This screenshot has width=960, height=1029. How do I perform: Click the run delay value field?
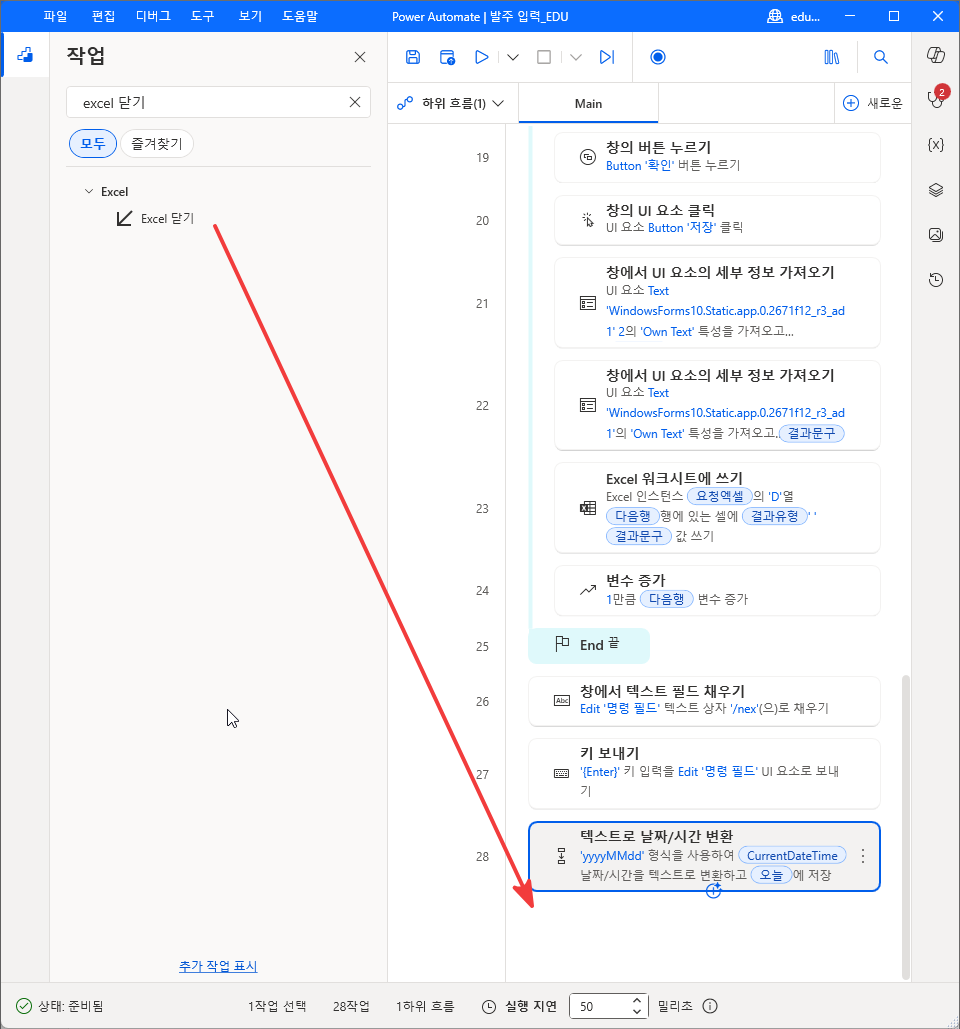pyautogui.click(x=599, y=1006)
